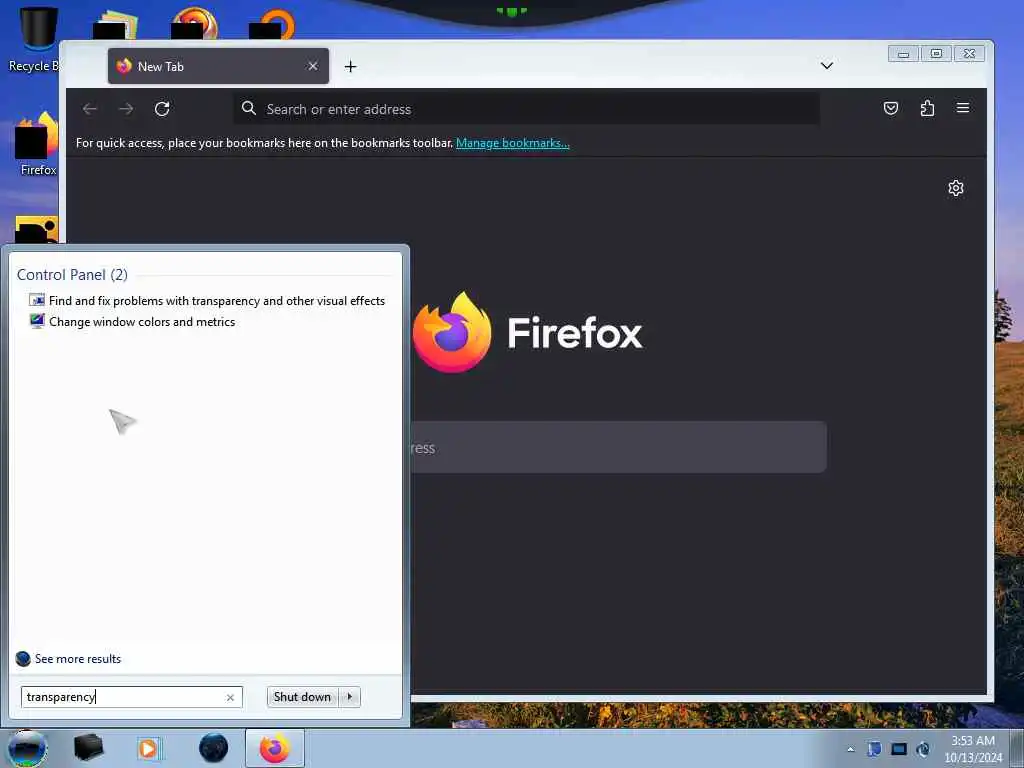Click the Manage bookmarks link

(x=513, y=143)
